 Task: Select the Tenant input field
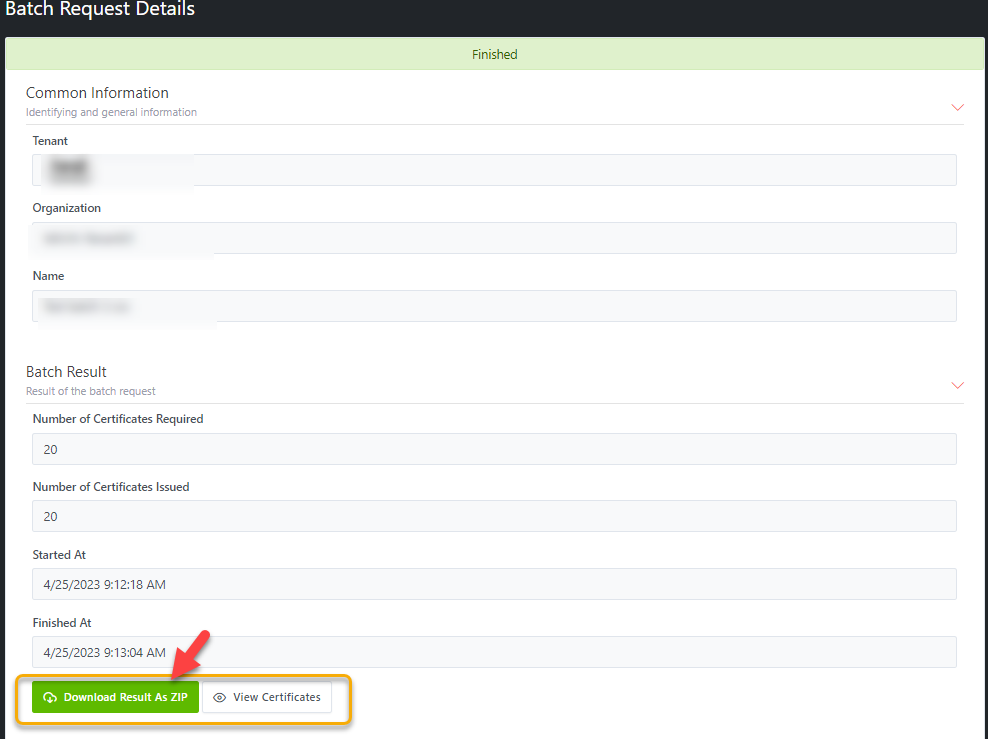click(494, 170)
